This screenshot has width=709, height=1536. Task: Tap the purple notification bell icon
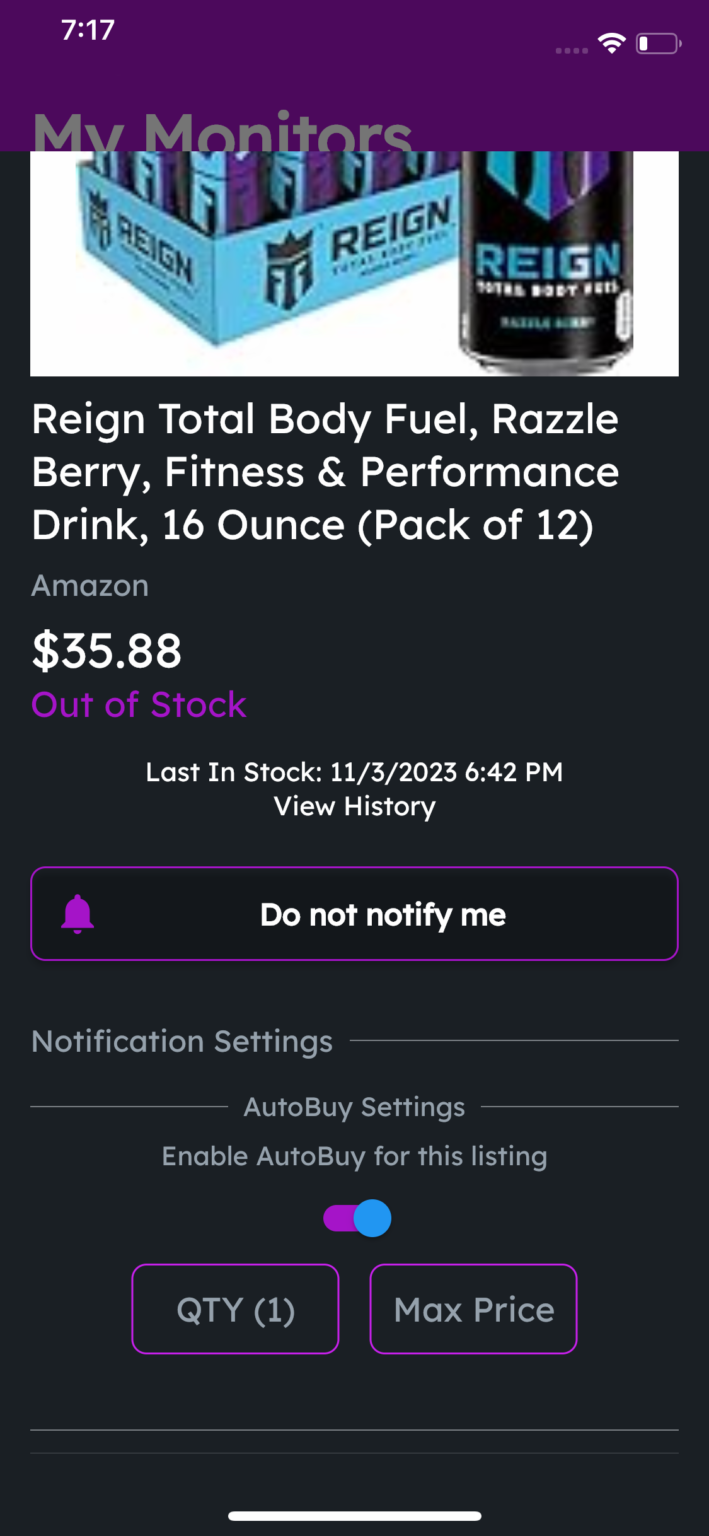[78, 913]
